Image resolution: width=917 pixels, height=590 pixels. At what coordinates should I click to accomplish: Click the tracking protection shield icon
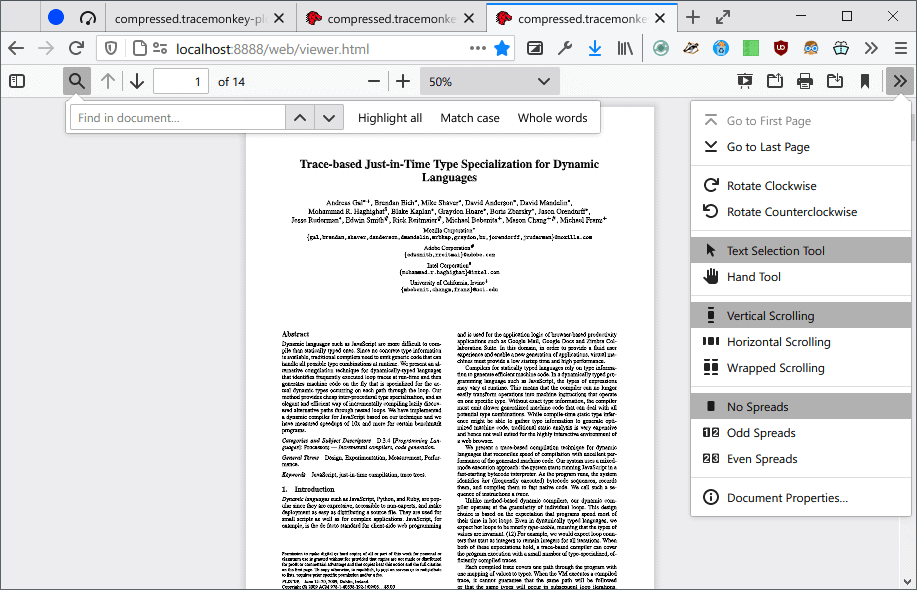(111, 49)
